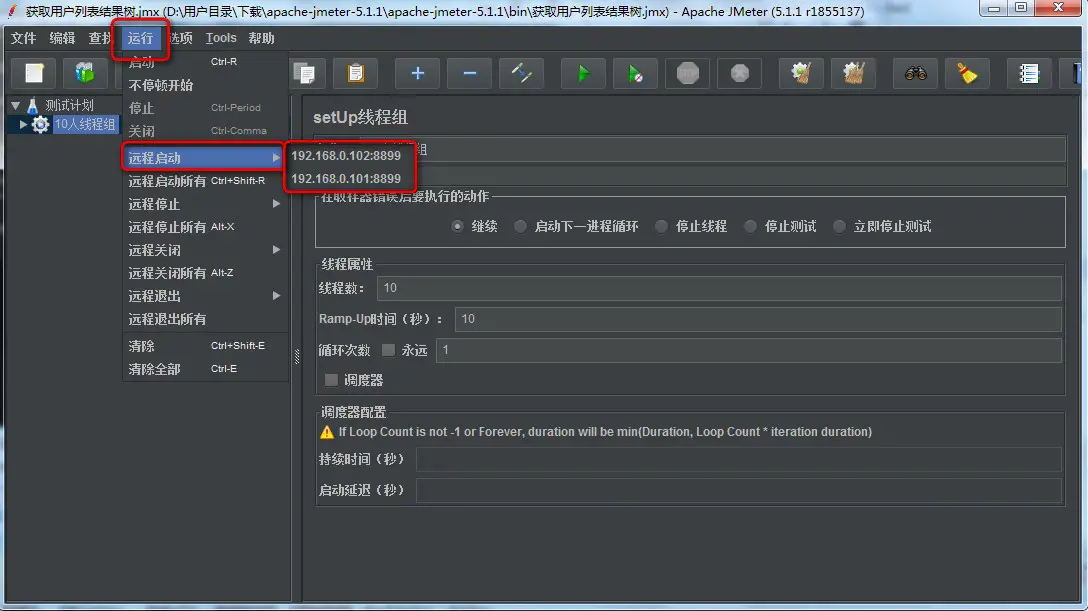
Task: Collapse the 测试计划 tree node
Action: pos(15,105)
